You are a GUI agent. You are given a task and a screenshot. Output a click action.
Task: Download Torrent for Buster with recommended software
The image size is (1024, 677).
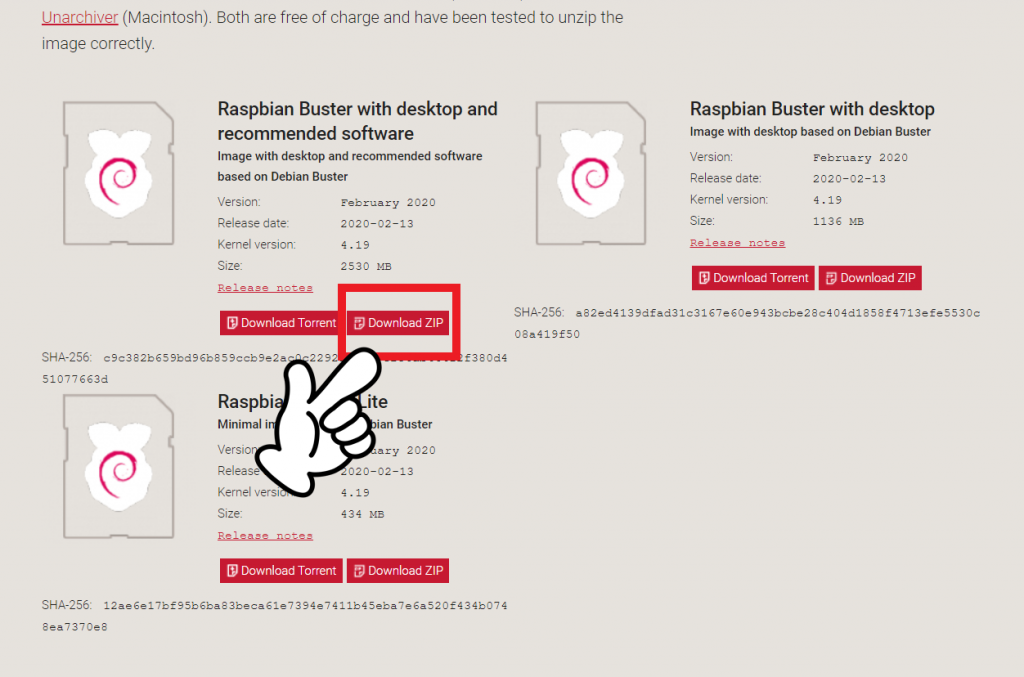point(281,323)
